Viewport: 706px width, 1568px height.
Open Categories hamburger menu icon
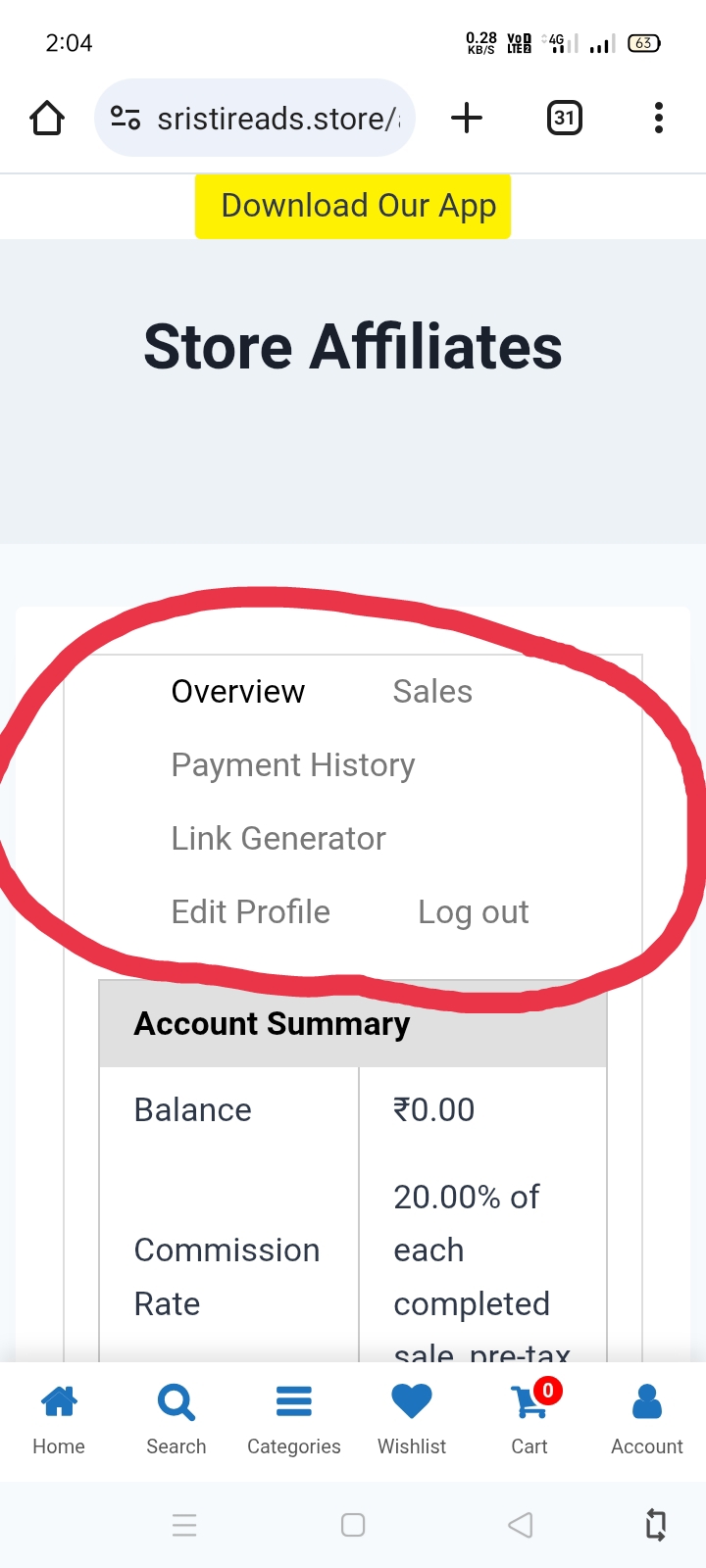click(x=294, y=1403)
